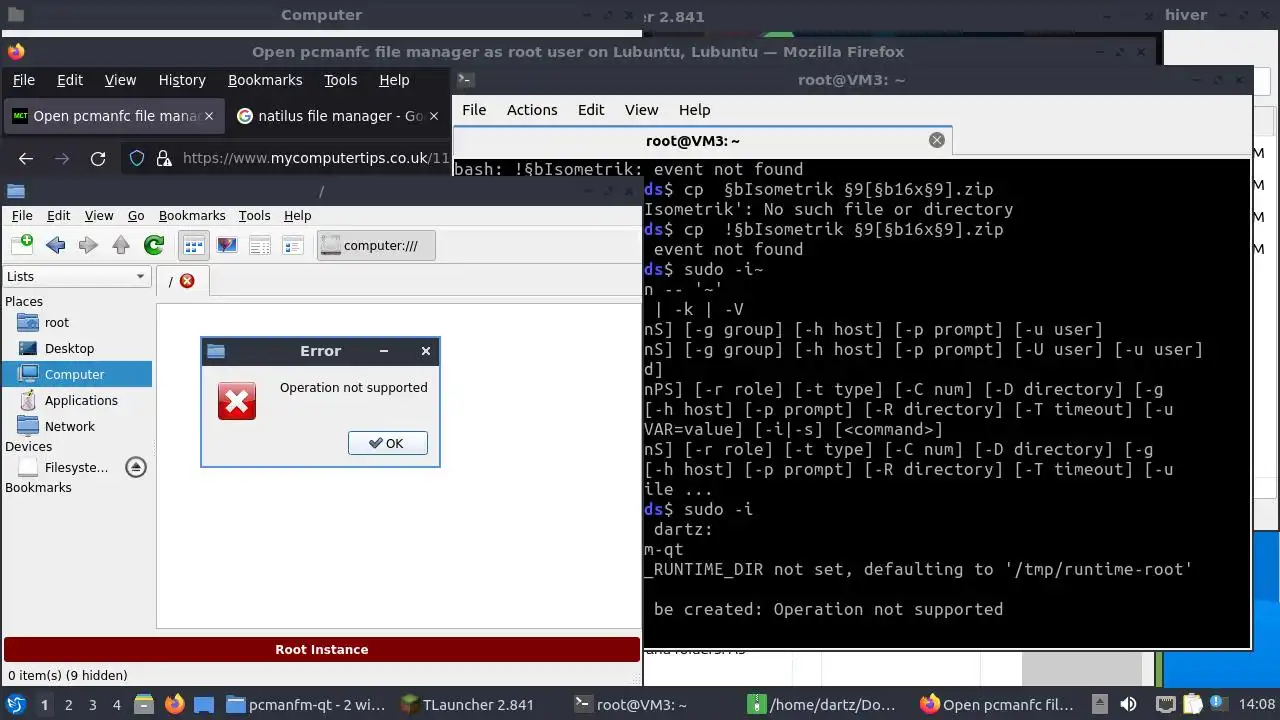
Task: Open the Help menu in pcmanfm file manager
Action: (x=298, y=215)
